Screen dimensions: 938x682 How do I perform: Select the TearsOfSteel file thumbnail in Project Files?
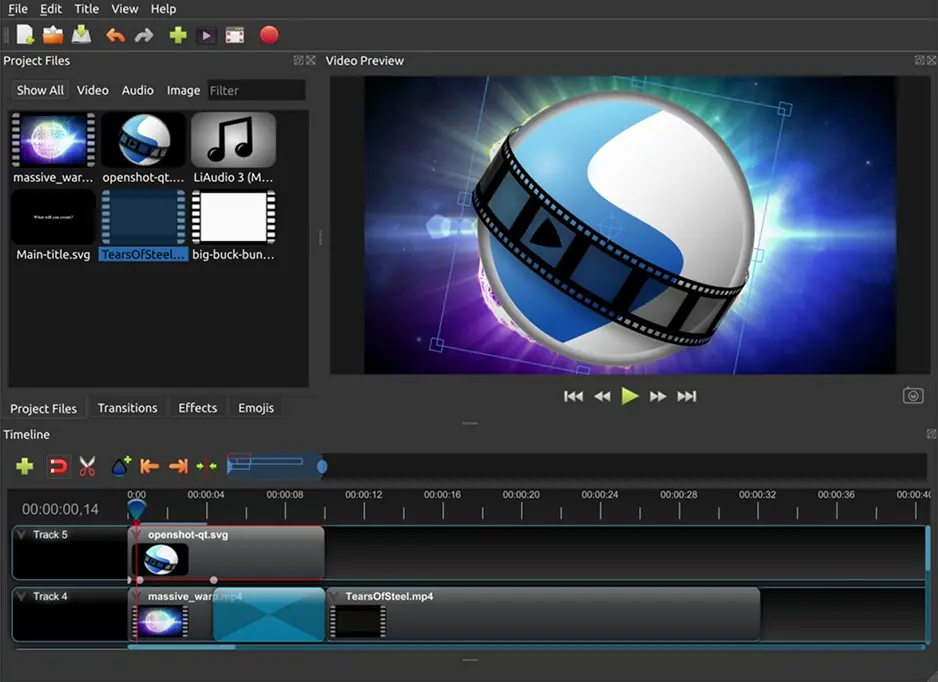click(144, 217)
